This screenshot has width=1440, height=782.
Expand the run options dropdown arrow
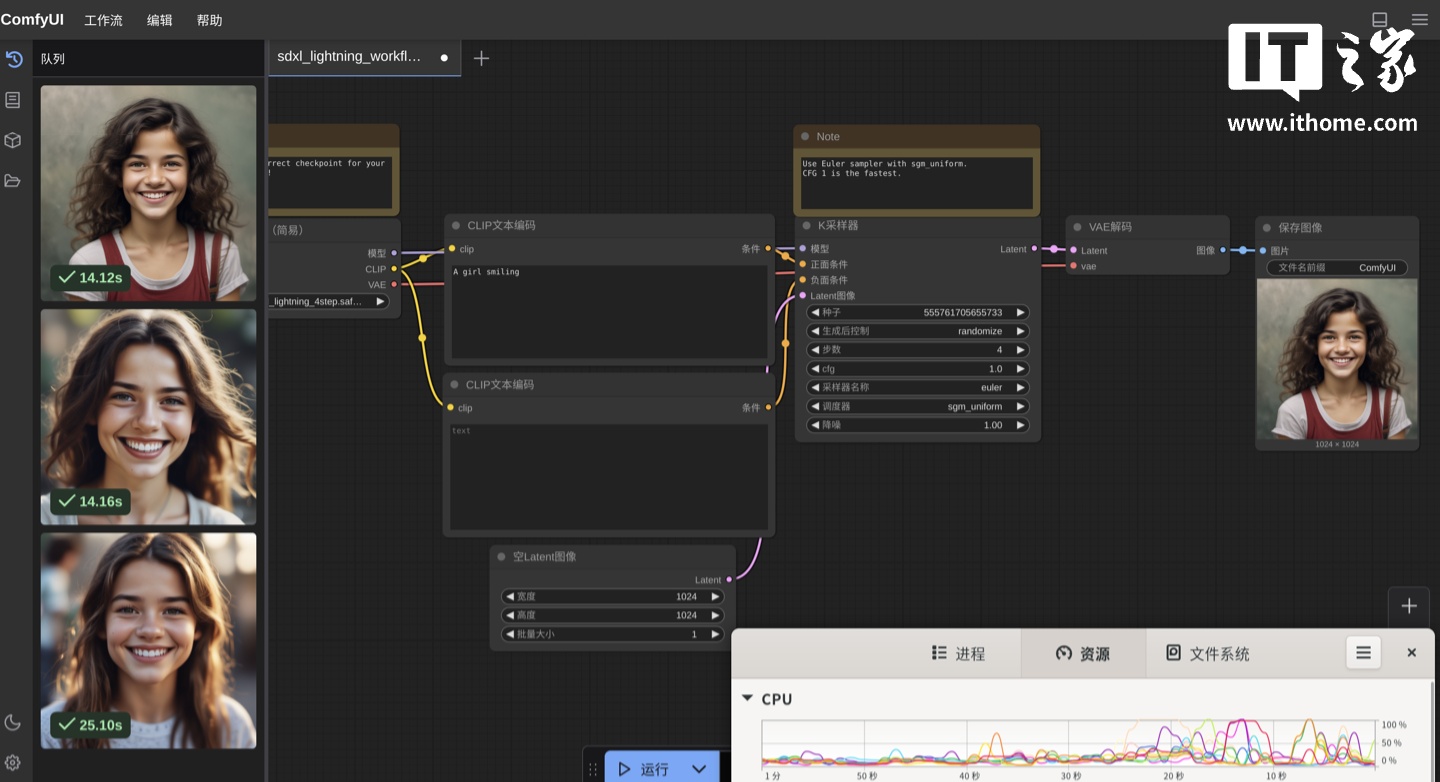699,768
